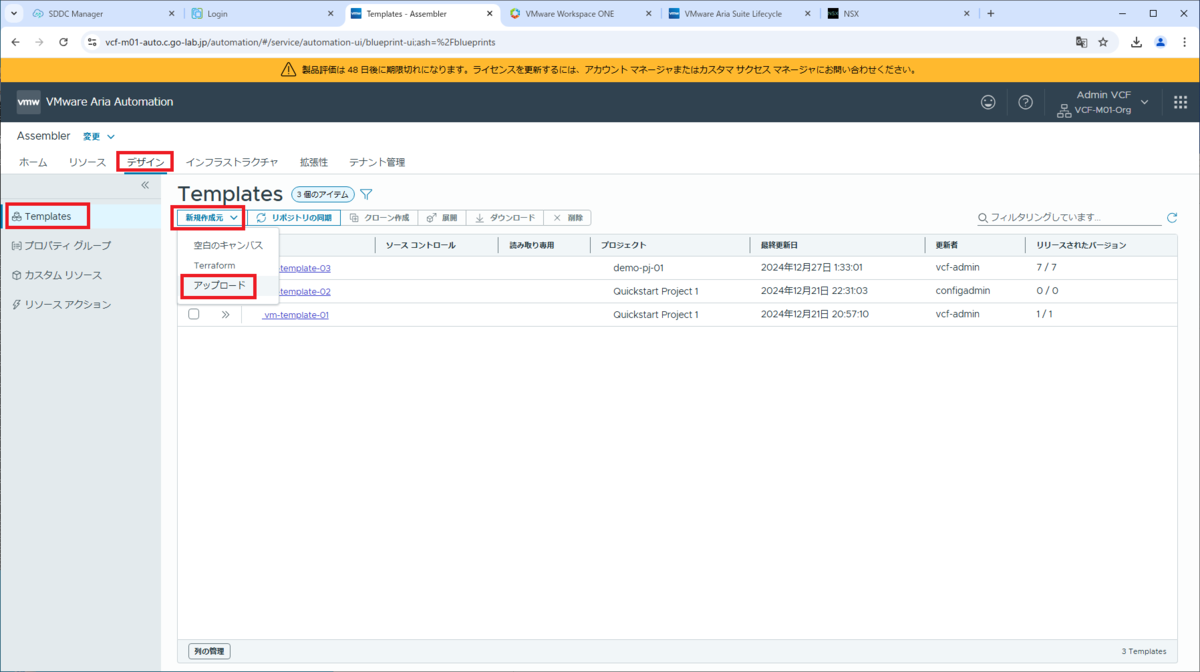Switch to the デザイン tab
Screen dimensions: 1200x672
146,162
